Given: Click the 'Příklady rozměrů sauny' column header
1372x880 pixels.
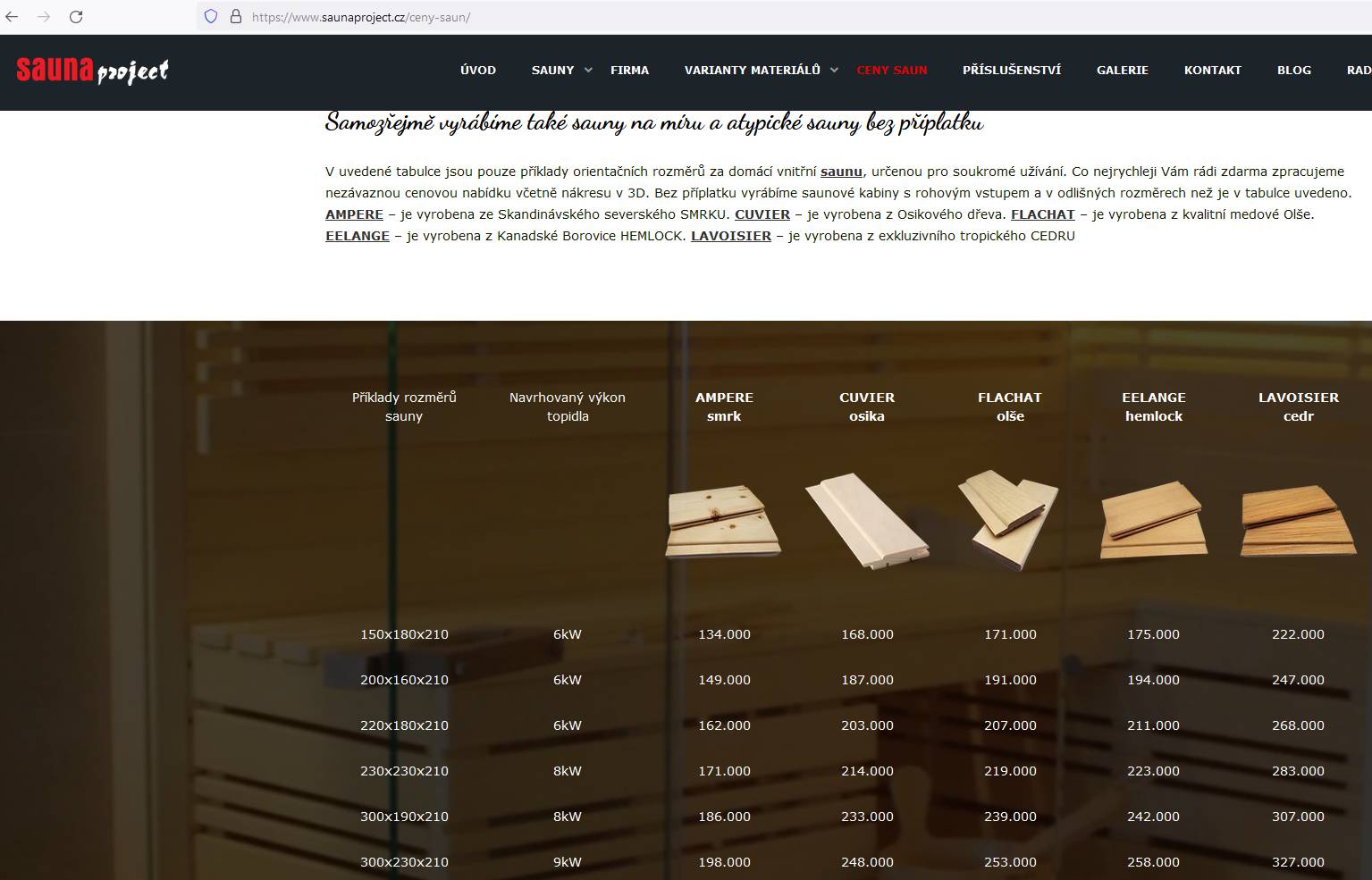Looking at the screenshot, I should coord(404,406).
